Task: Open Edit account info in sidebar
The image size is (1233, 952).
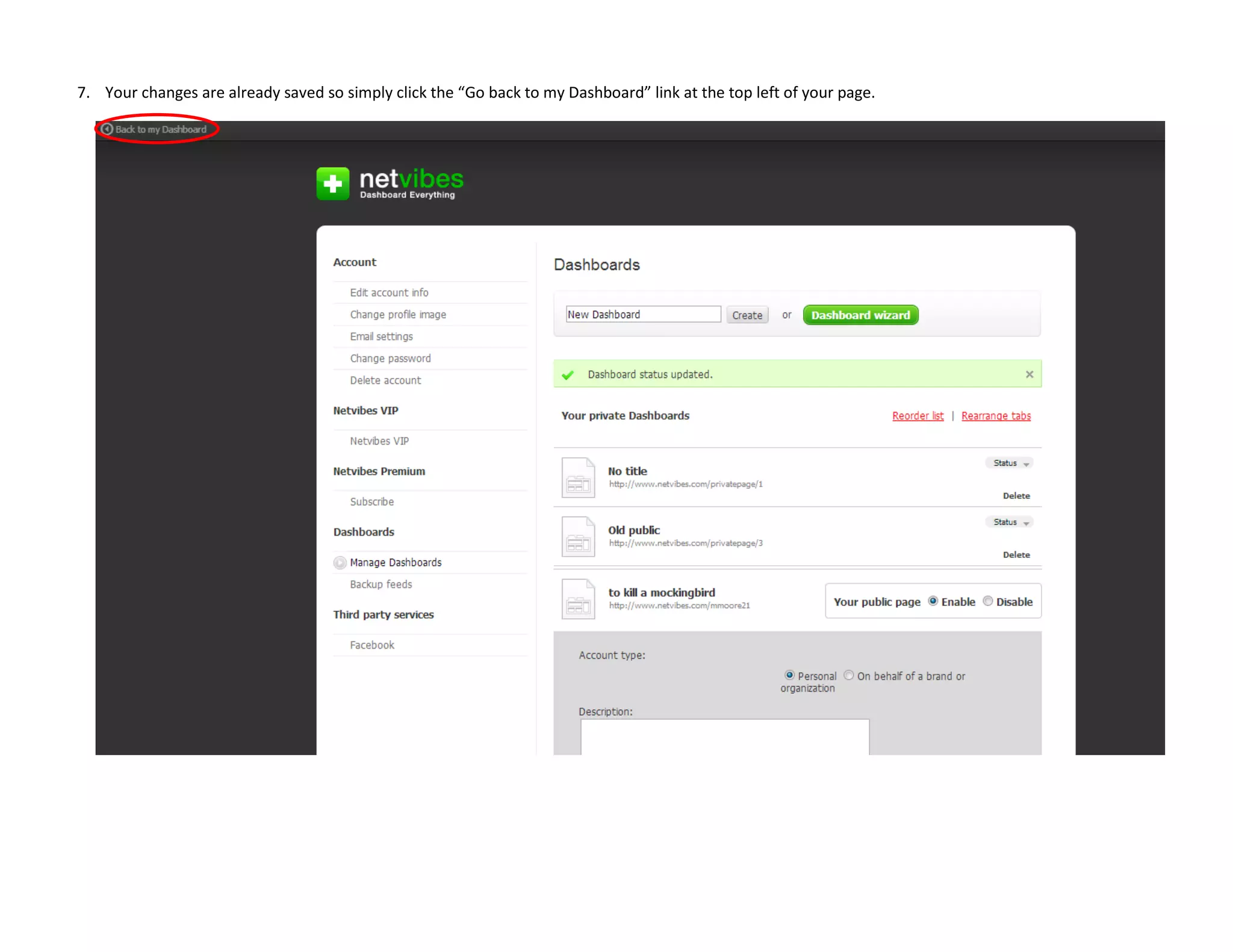Action: tap(389, 292)
